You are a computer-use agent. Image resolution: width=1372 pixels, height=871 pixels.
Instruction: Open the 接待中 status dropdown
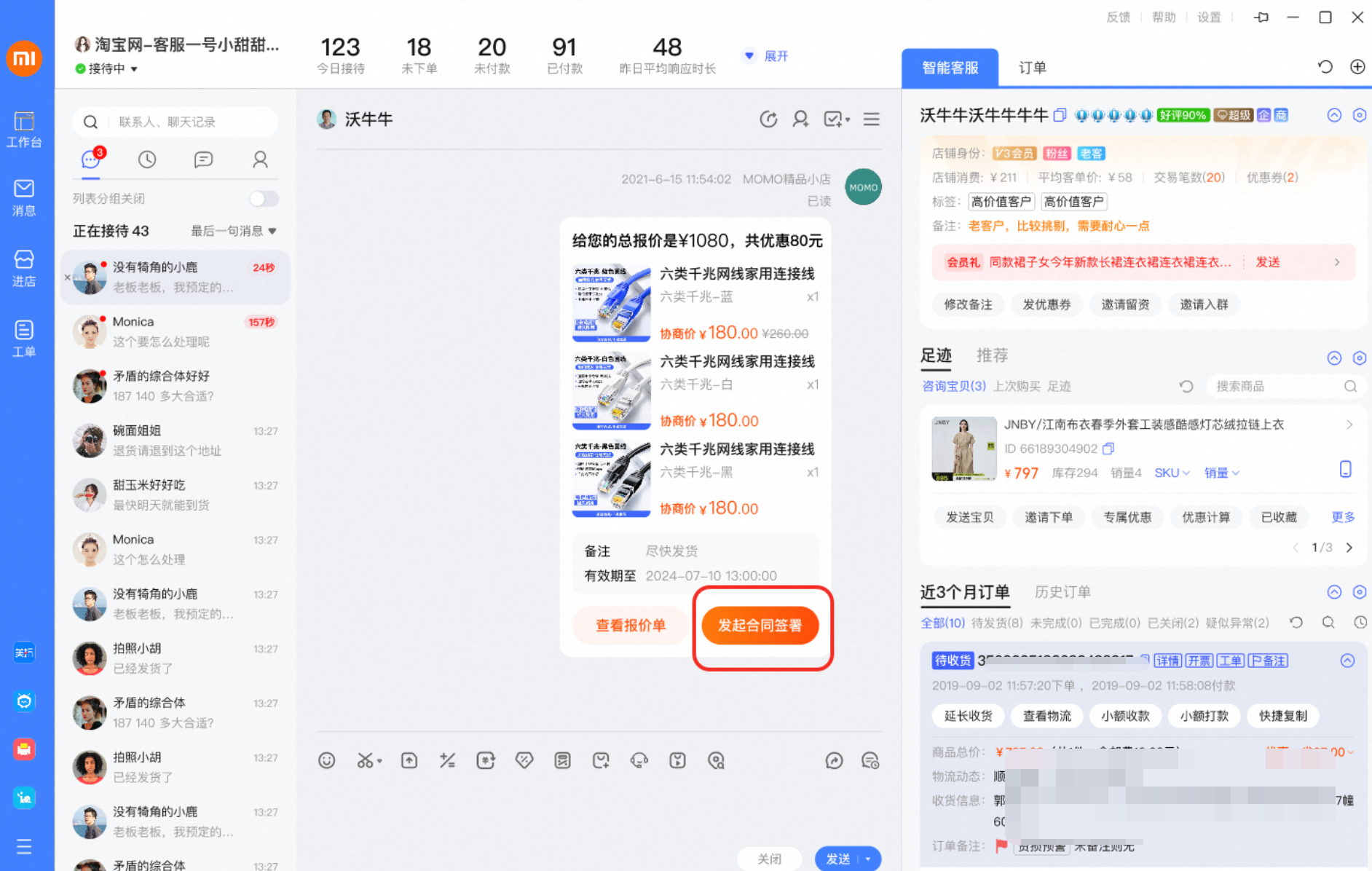tap(106, 68)
